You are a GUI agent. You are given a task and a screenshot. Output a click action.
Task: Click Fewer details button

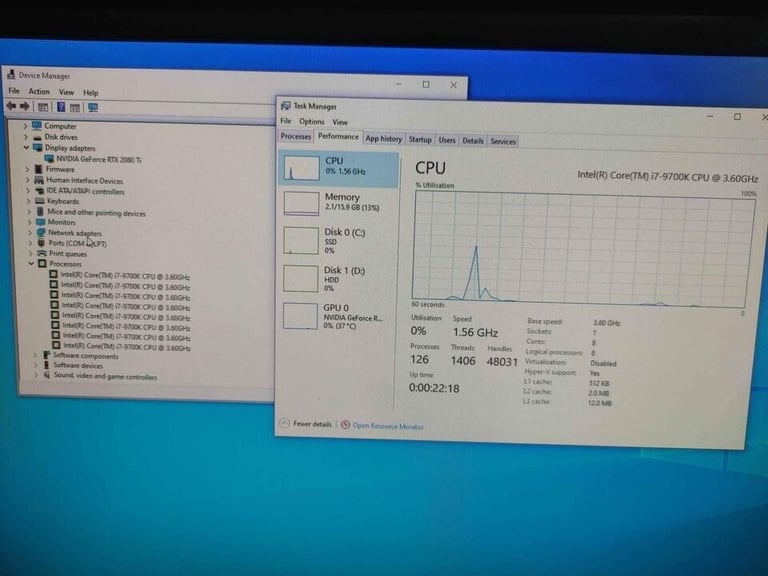(306, 423)
